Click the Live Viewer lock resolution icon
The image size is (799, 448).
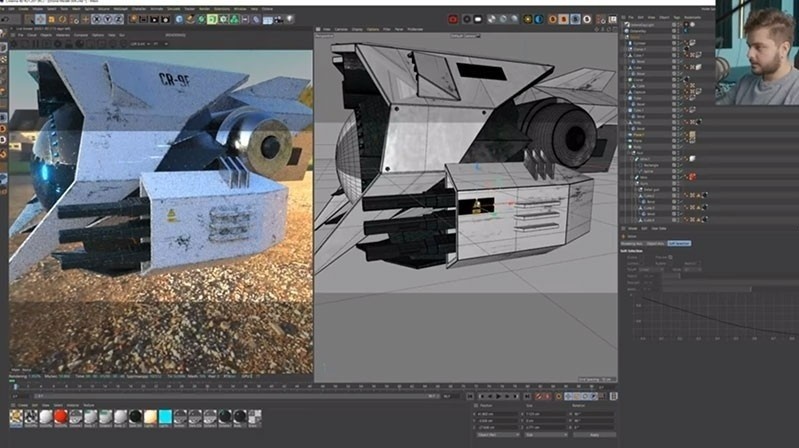point(69,44)
